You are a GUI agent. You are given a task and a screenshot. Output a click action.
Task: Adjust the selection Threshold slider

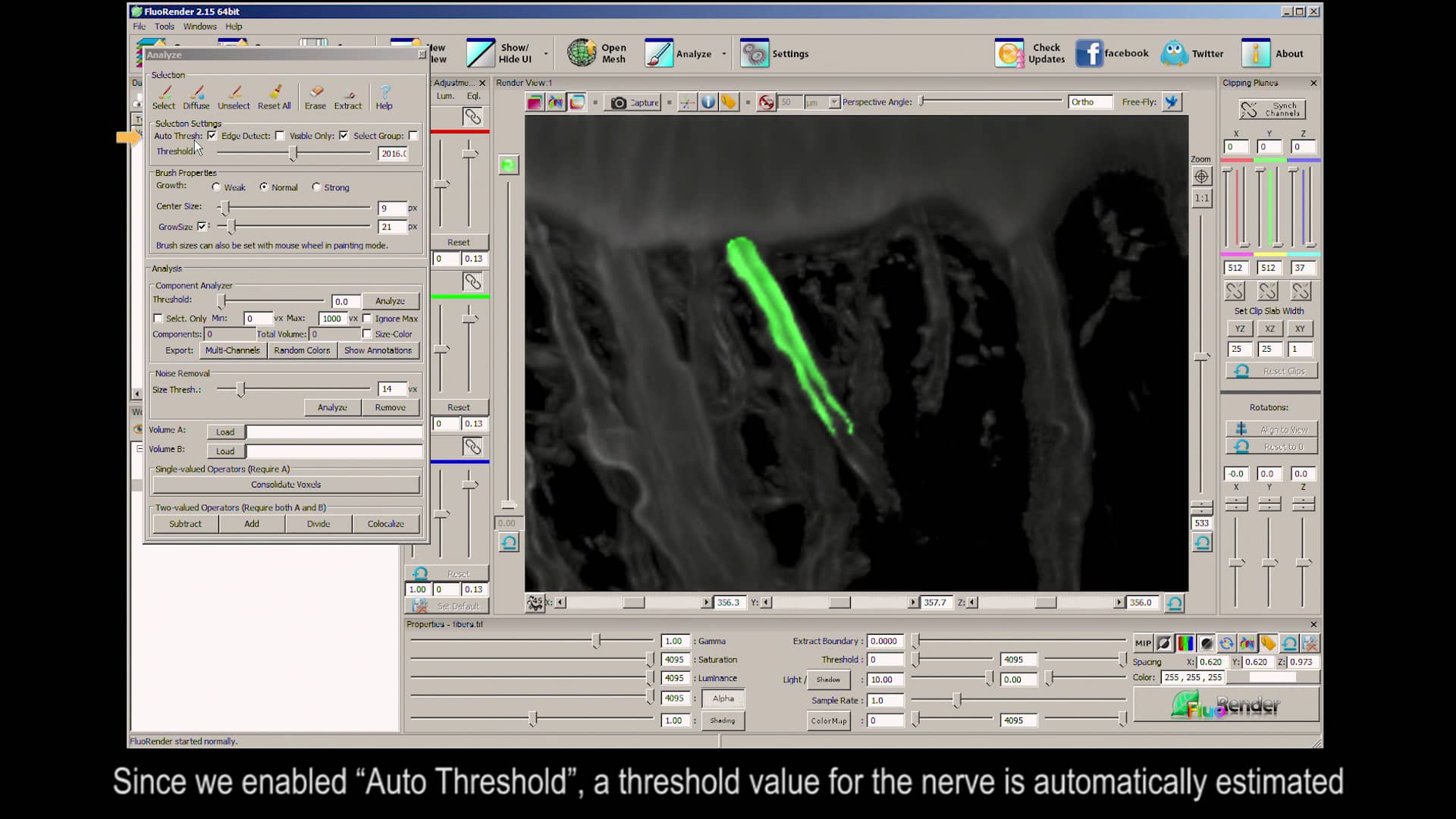(x=293, y=153)
